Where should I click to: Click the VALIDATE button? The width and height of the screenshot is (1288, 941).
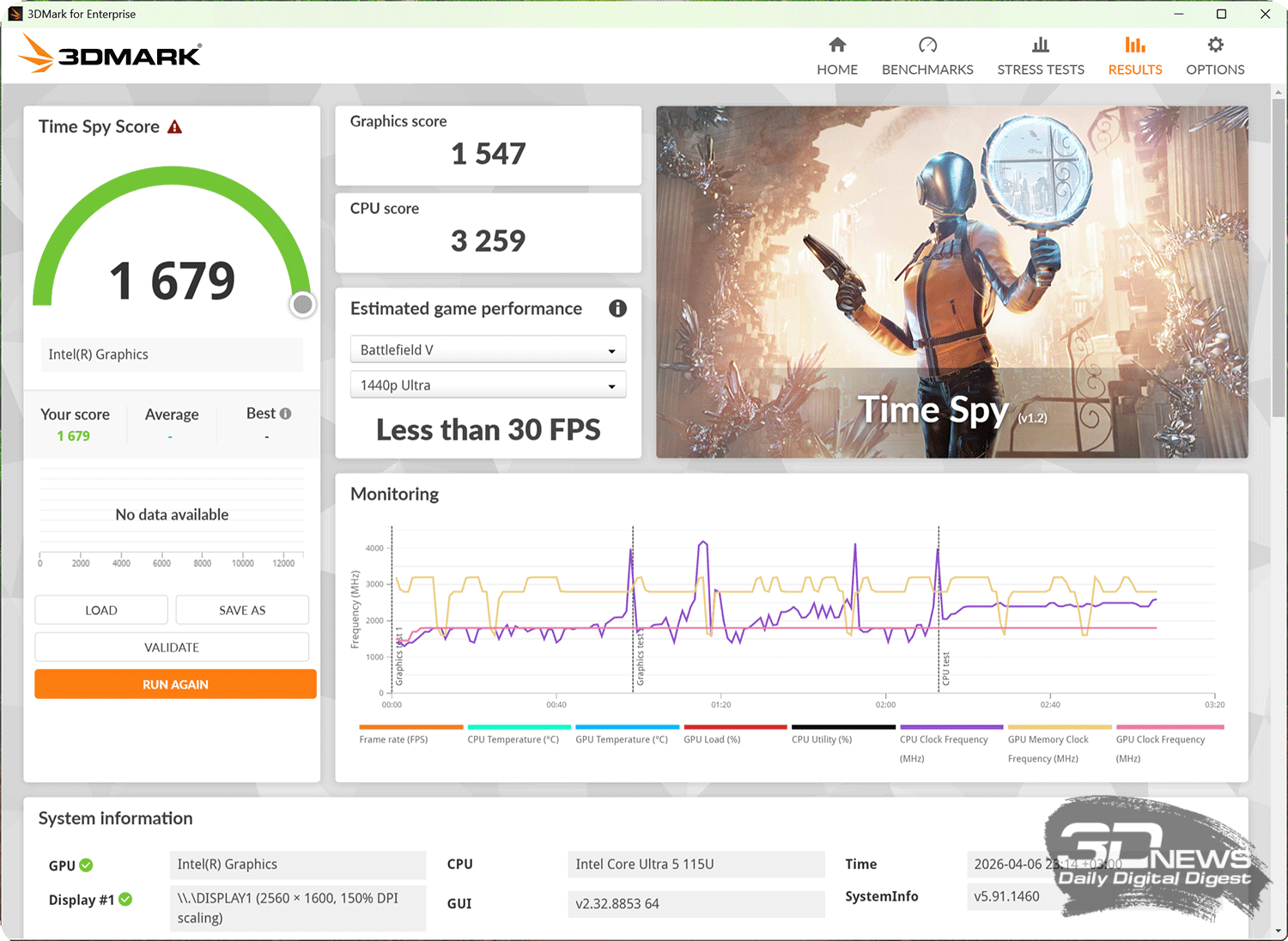point(172,647)
